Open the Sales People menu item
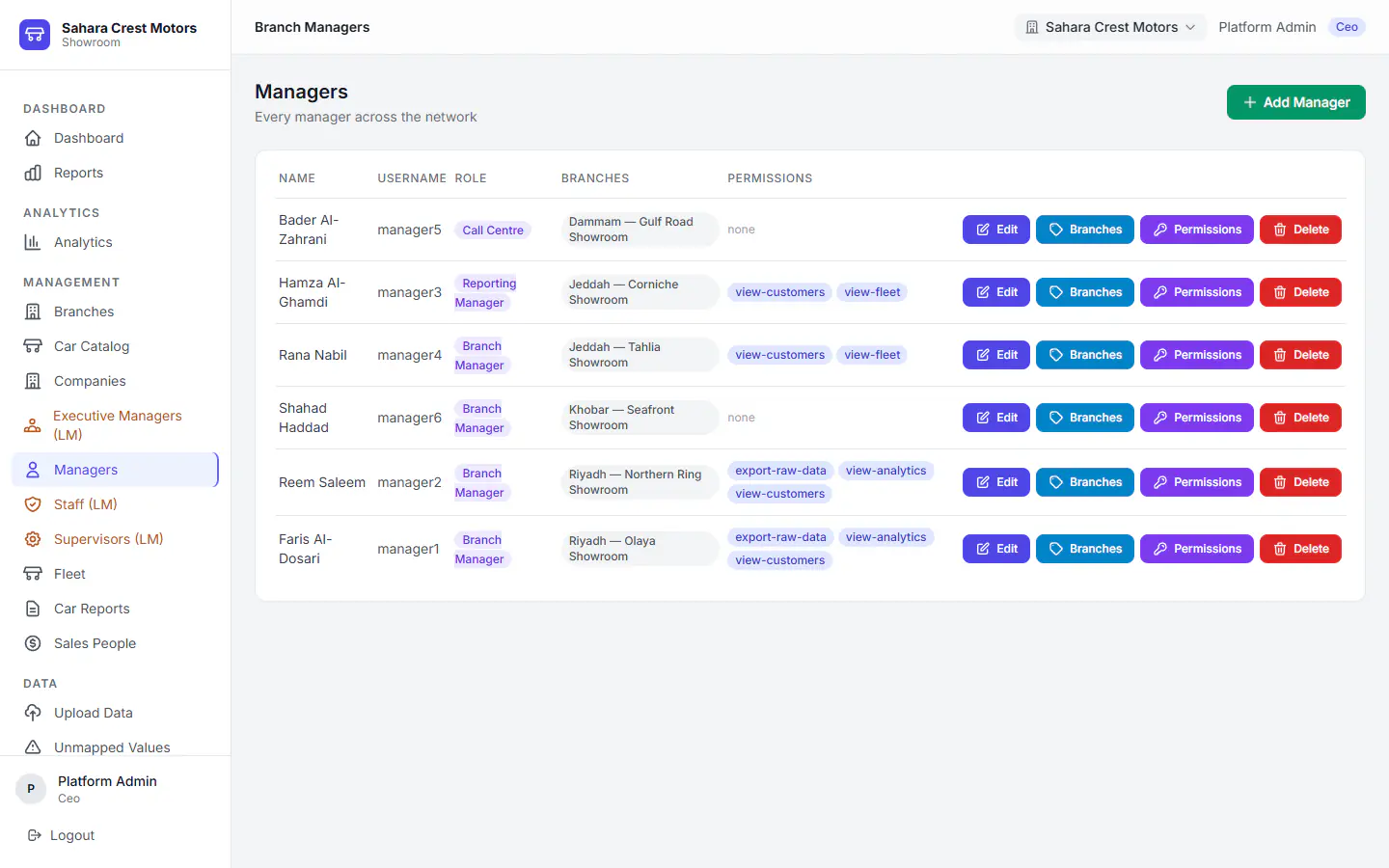This screenshot has height=868, width=1389. coord(115,643)
